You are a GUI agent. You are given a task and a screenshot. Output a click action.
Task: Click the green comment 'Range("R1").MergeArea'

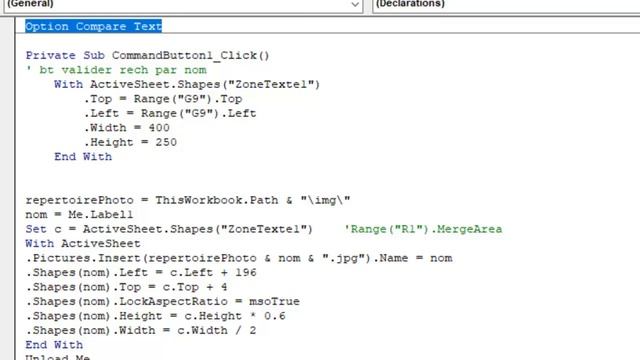423,229
